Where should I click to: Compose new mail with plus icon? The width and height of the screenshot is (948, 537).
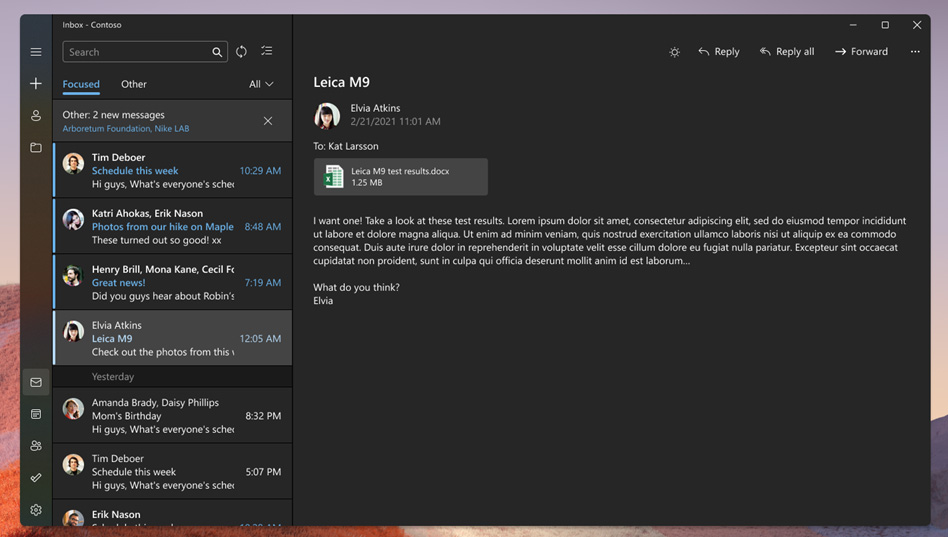tap(36, 83)
